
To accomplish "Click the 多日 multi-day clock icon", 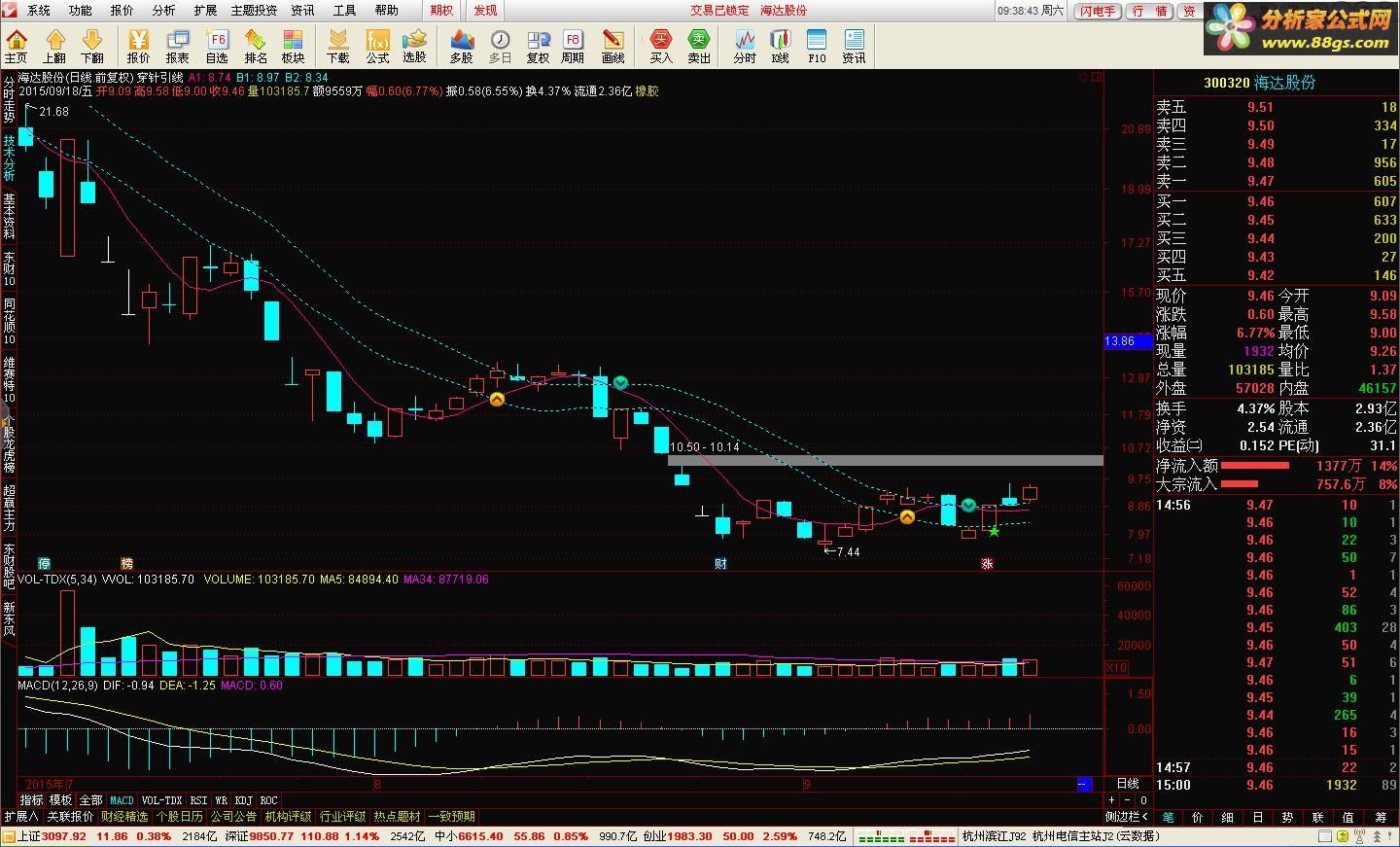I will click(x=500, y=46).
